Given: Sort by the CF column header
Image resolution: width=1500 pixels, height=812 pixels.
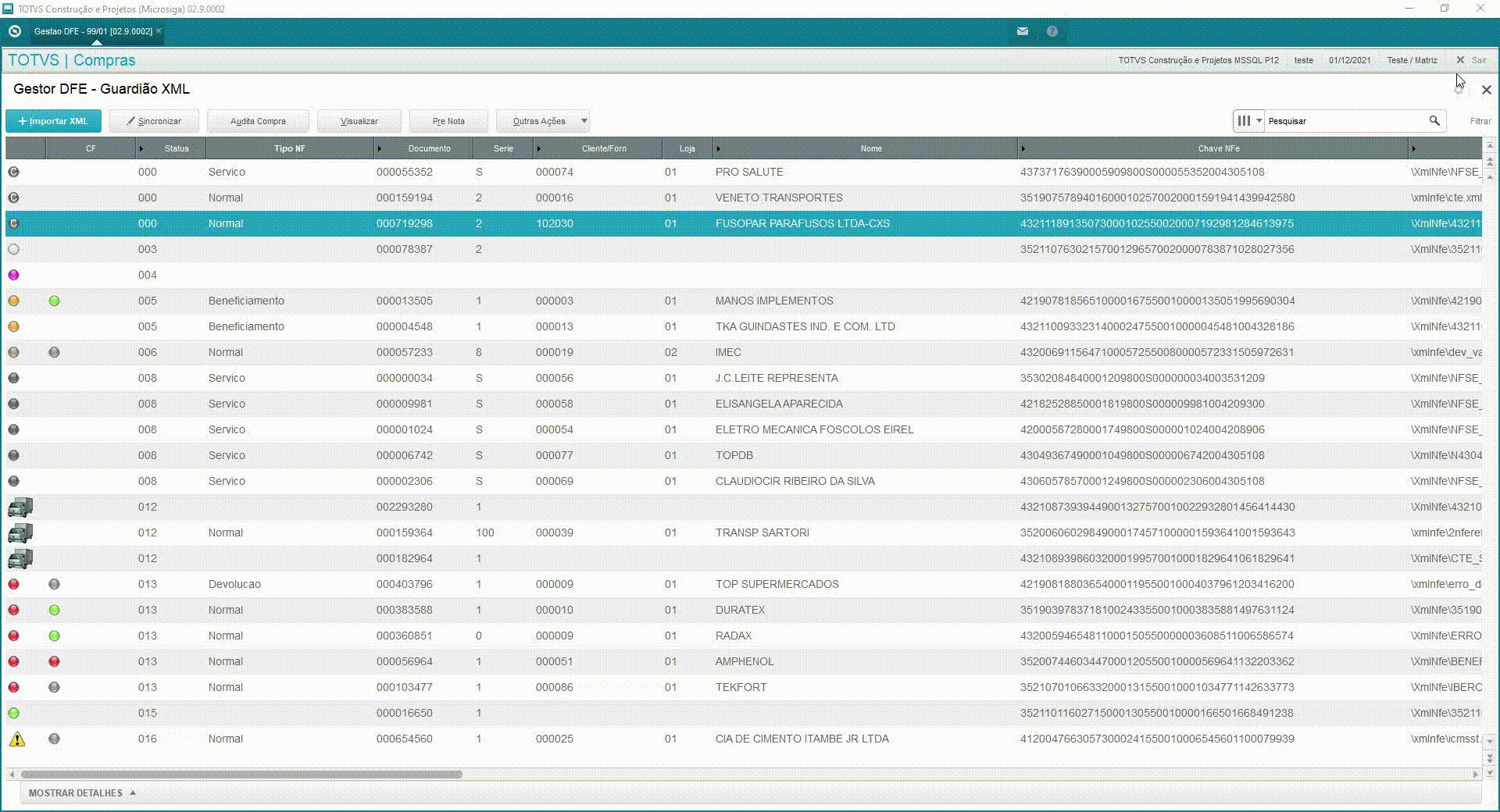Looking at the screenshot, I should [91, 148].
